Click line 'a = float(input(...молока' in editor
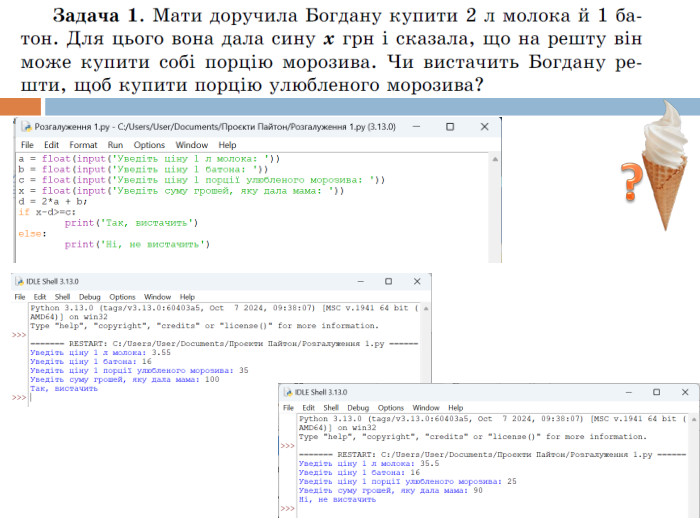 [x=149, y=158]
